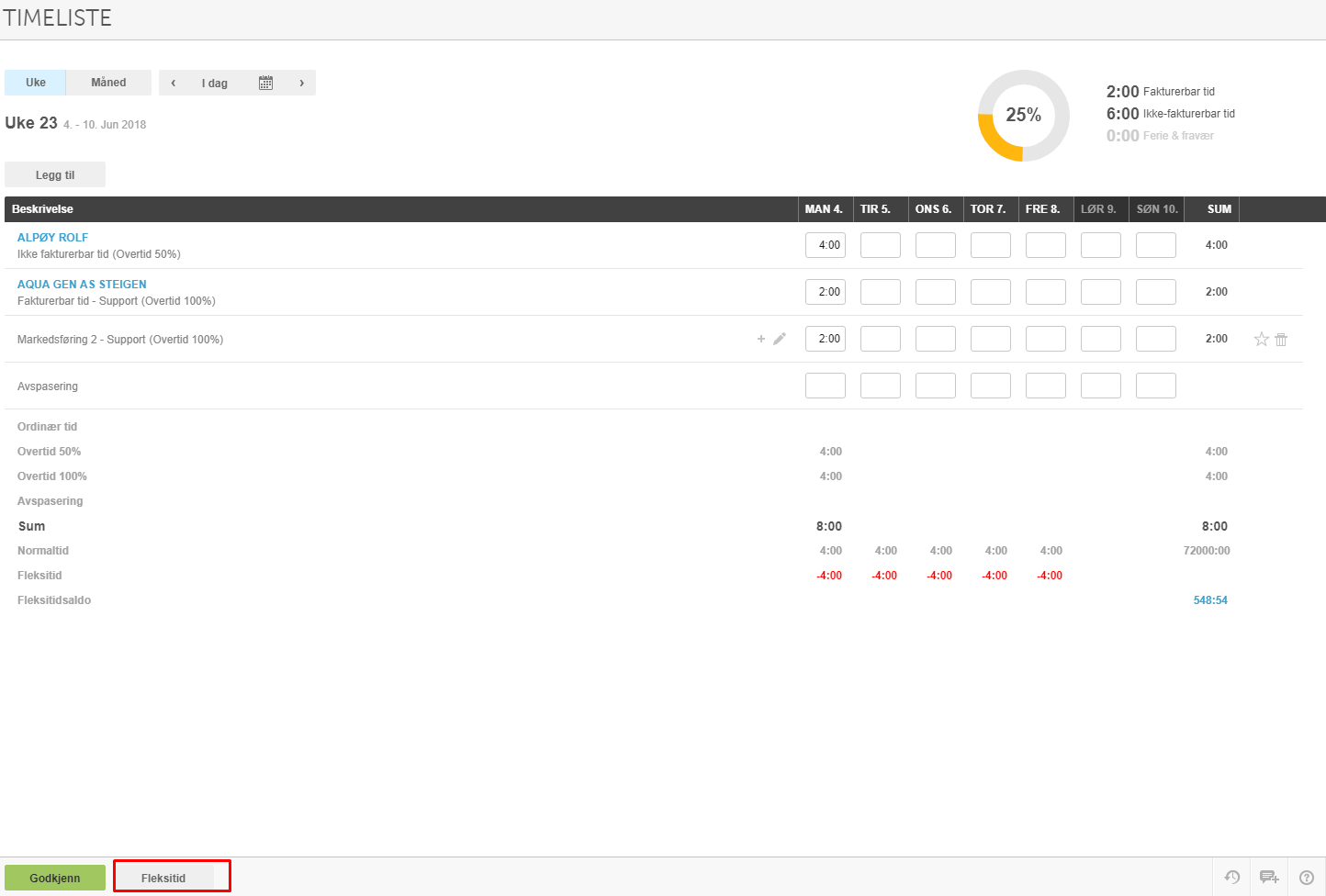Image resolution: width=1326 pixels, height=896 pixels.
Task: Click the add comment icon in bottom bar
Action: point(1269,878)
